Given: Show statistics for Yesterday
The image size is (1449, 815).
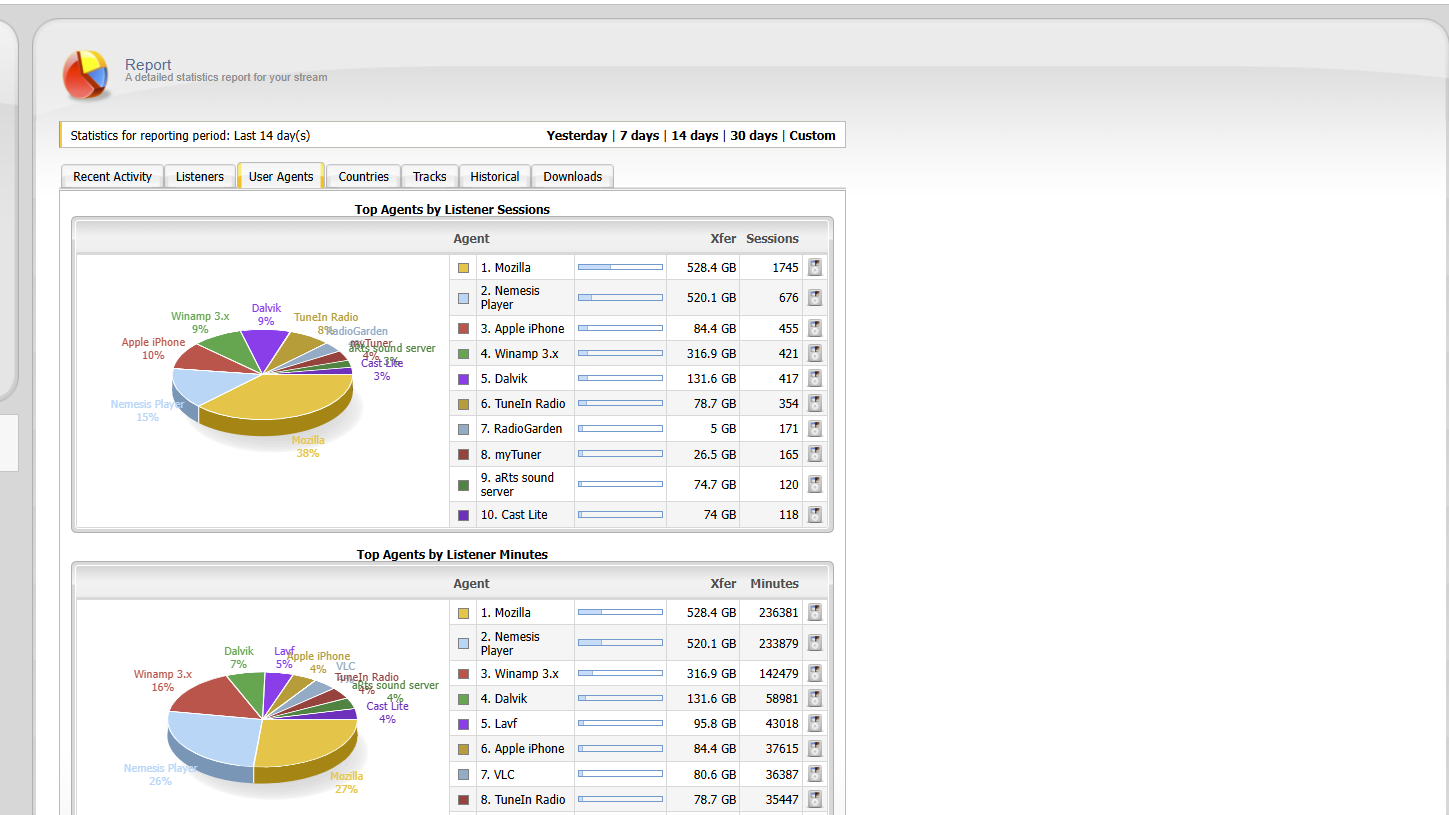Looking at the screenshot, I should pos(576,135).
